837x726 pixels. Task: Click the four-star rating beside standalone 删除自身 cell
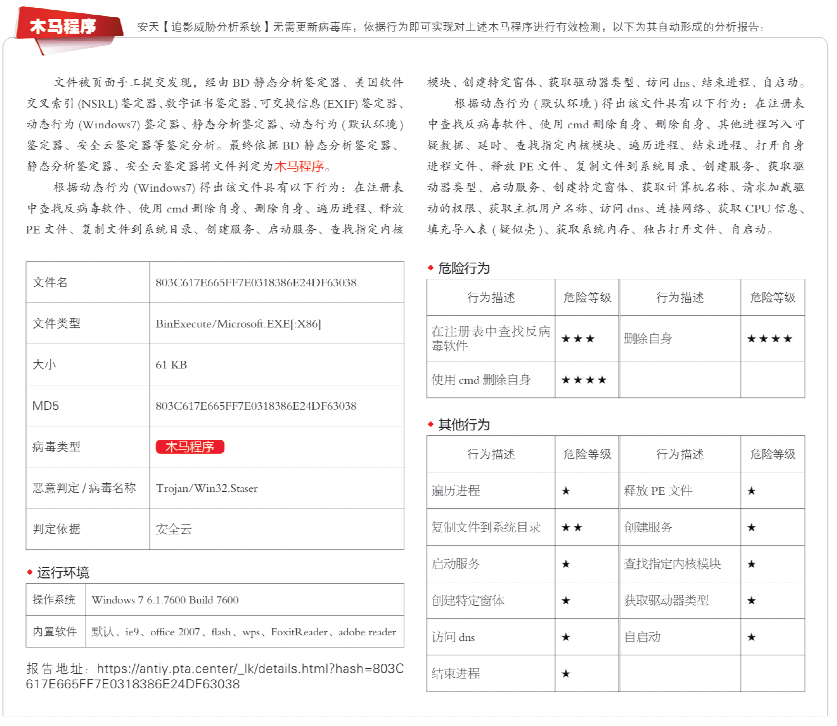click(x=770, y=338)
